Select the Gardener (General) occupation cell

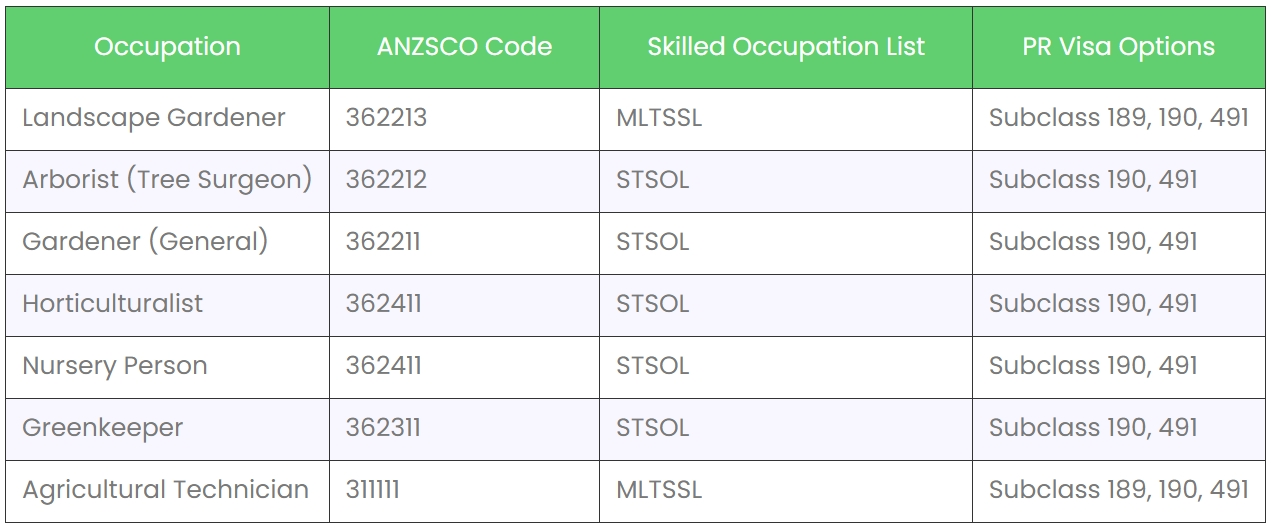click(x=145, y=242)
